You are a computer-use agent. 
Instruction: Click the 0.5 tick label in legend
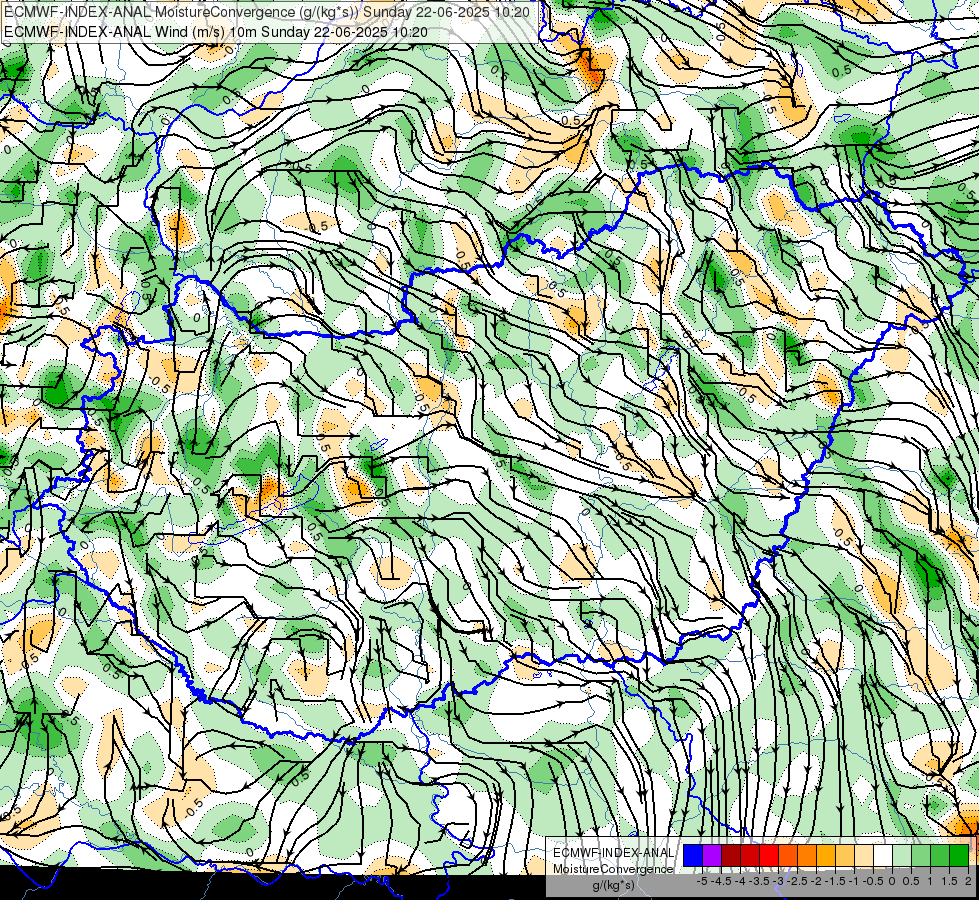pos(911,881)
